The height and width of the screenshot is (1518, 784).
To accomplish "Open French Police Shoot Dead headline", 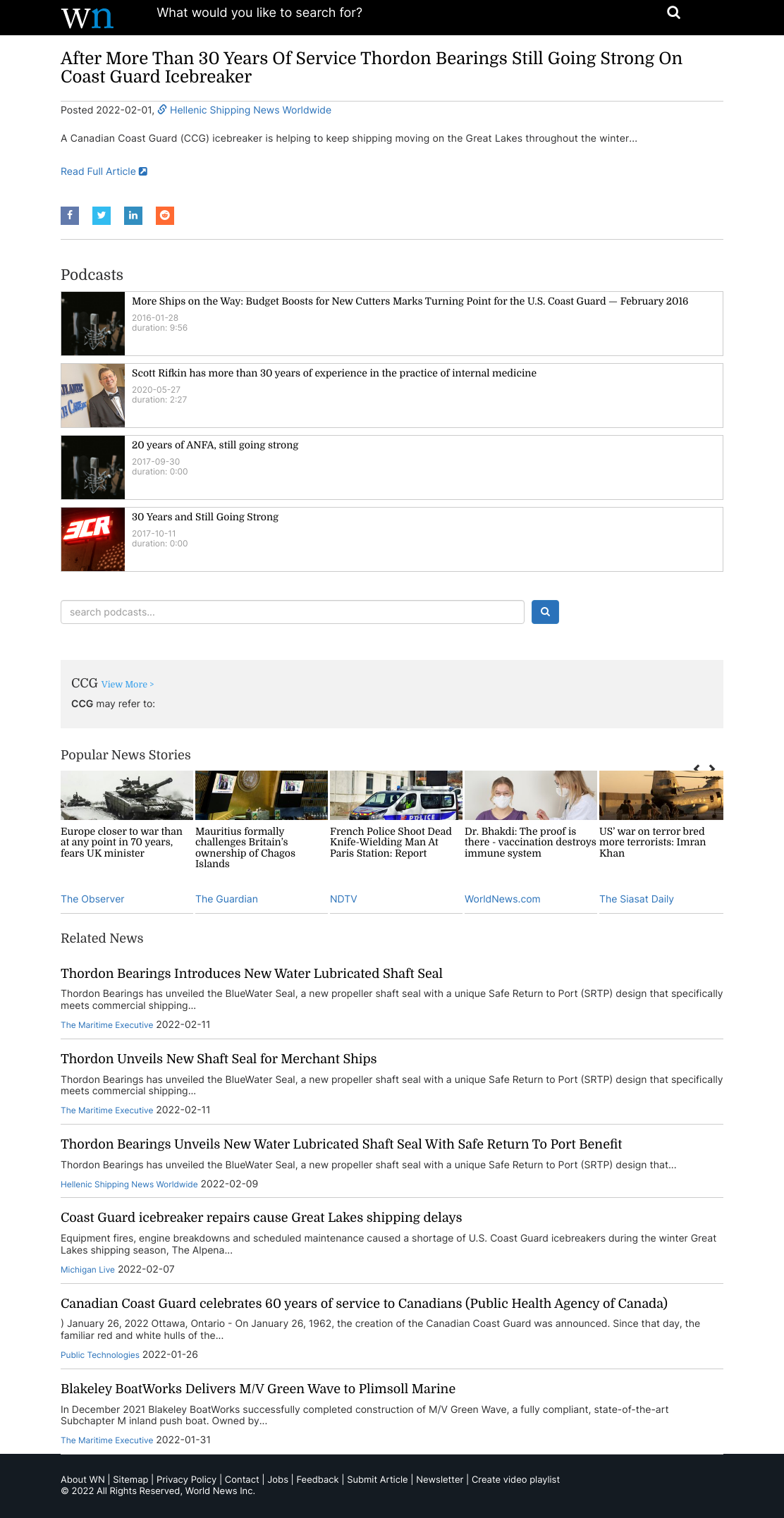I will point(391,843).
